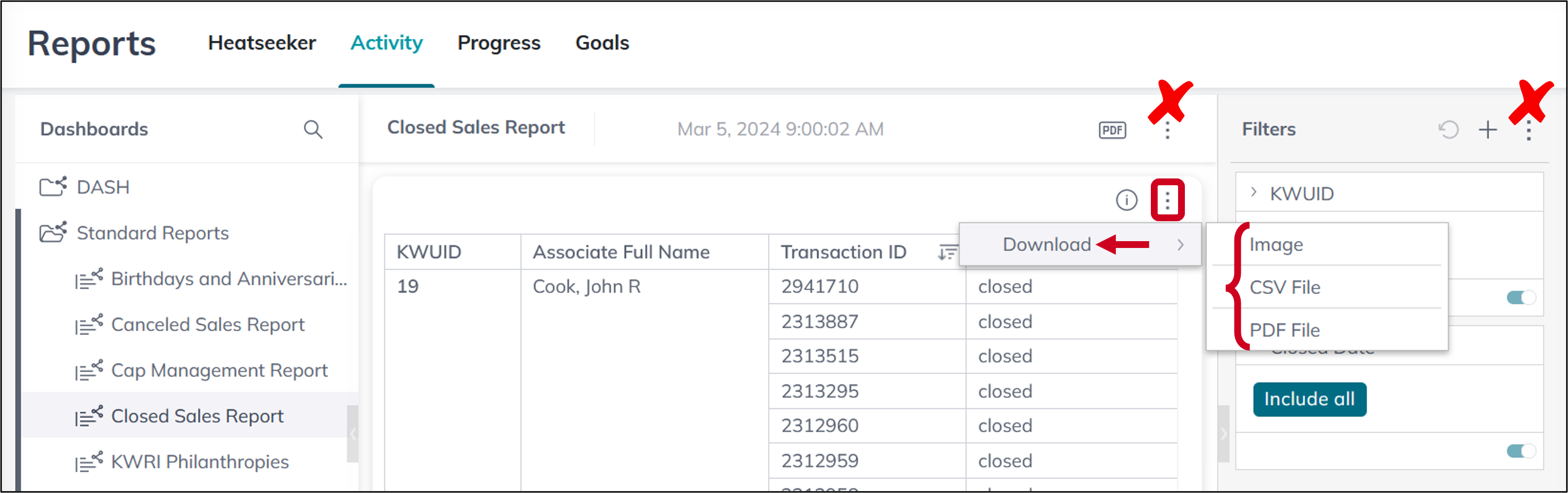
Task: Open the kebab menu next to the PDF icon
Action: pyautogui.click(x=1167, y=129)
